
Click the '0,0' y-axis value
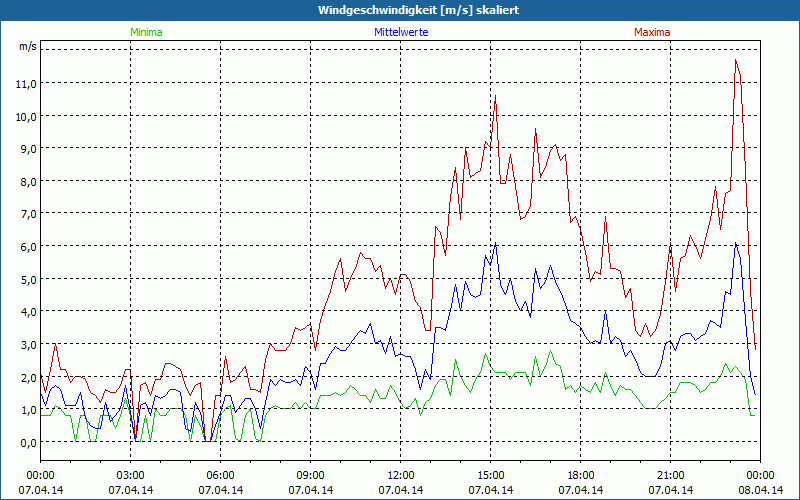28,442
